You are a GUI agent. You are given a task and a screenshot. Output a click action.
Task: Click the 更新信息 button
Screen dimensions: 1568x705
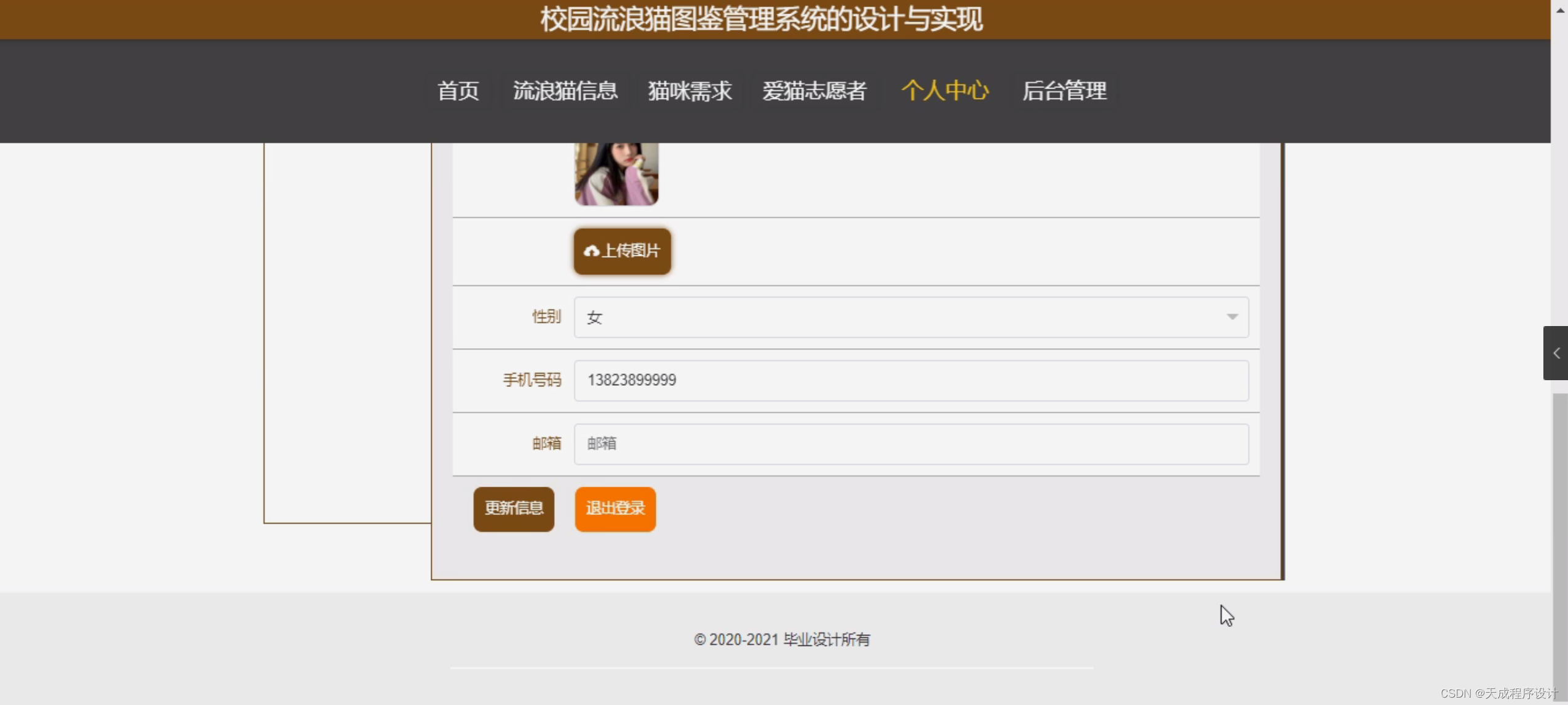click(514, 508)
